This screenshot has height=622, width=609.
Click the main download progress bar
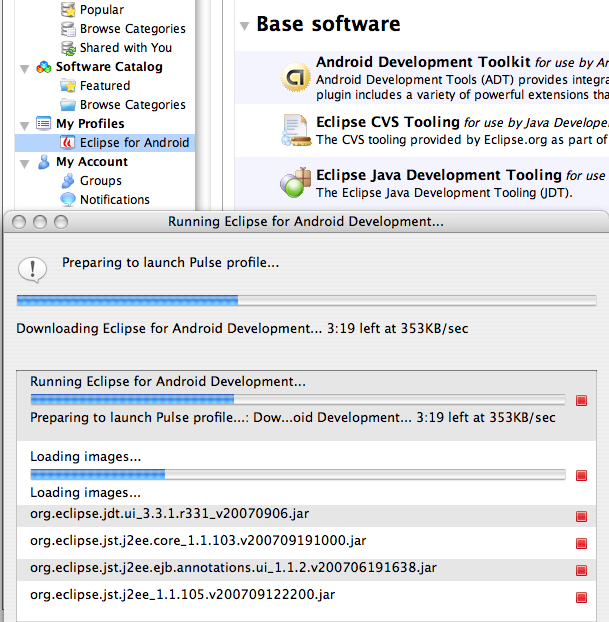(306, 300)
